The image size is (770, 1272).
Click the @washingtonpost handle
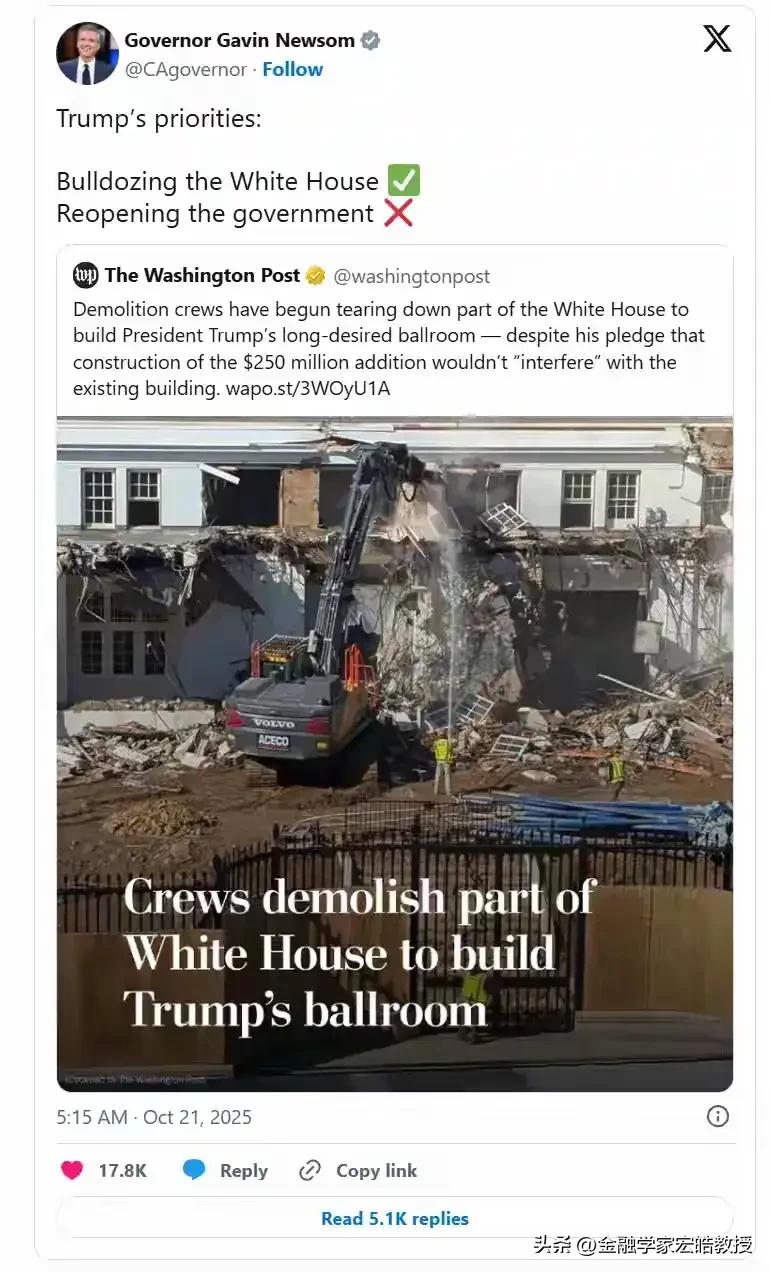[412, 276]
